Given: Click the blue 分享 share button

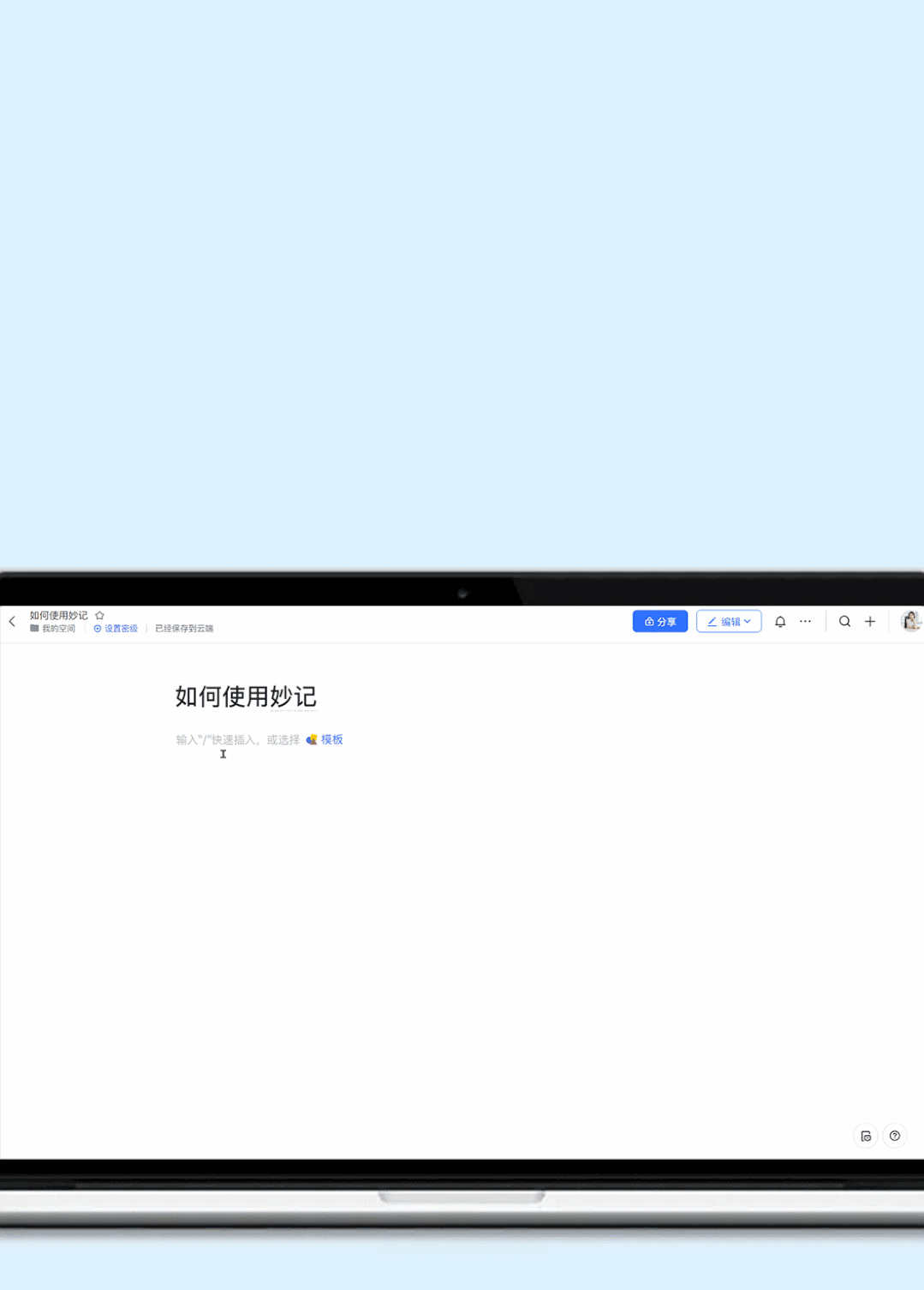Looking at the screenshot, I should pos(659,622).
